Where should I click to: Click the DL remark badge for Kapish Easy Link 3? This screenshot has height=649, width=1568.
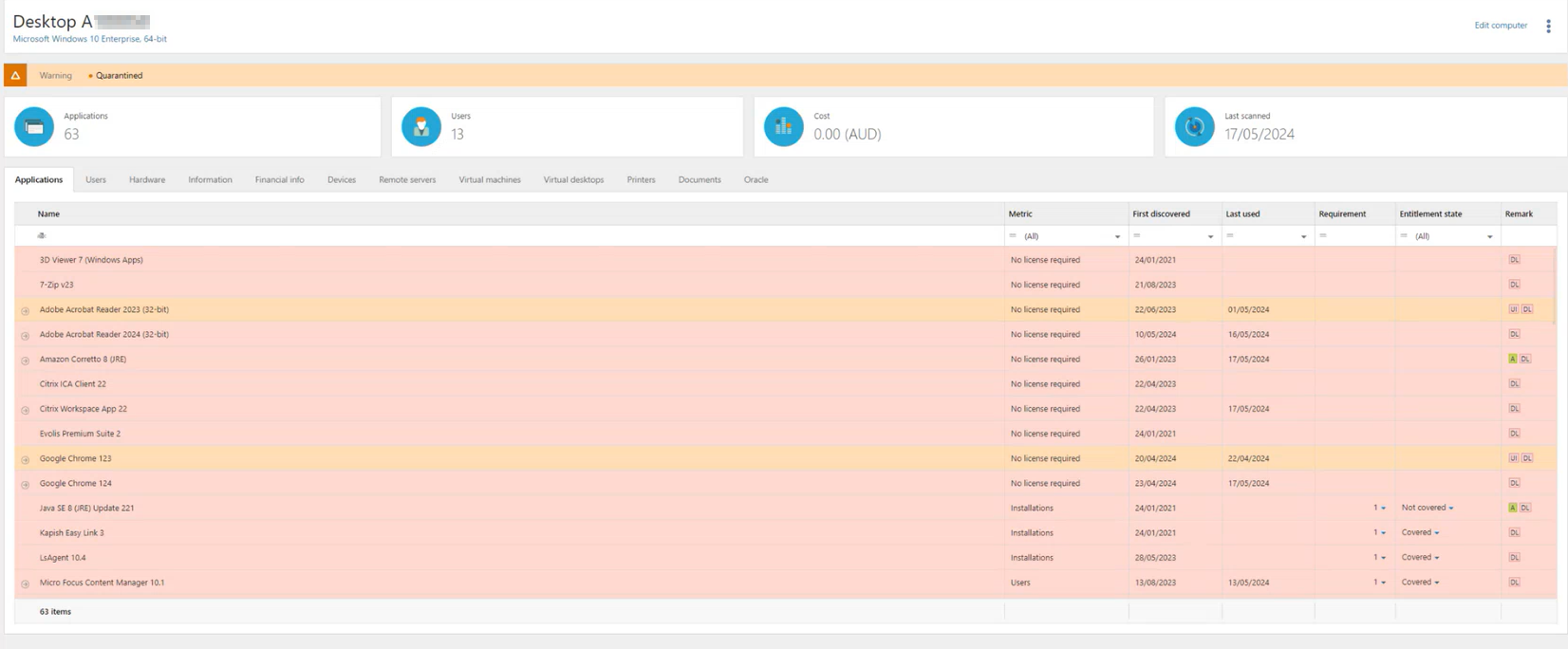[x=1514, y=532]
